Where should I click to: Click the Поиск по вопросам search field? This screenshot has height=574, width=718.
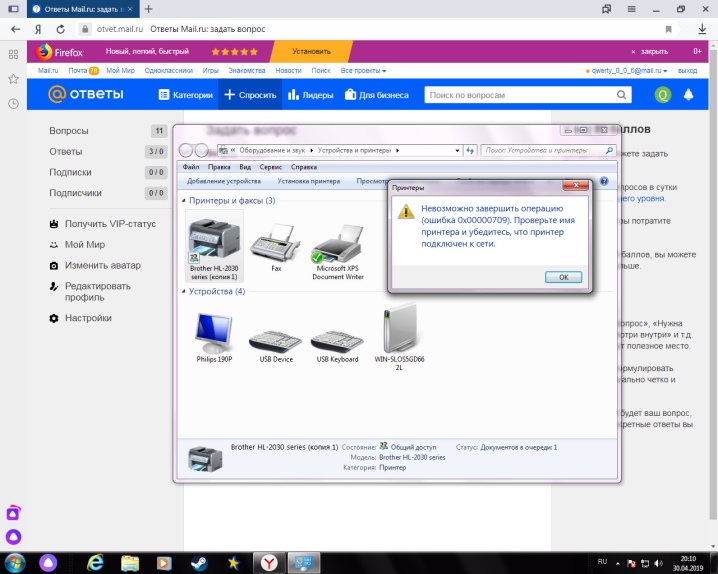(520, 95)
